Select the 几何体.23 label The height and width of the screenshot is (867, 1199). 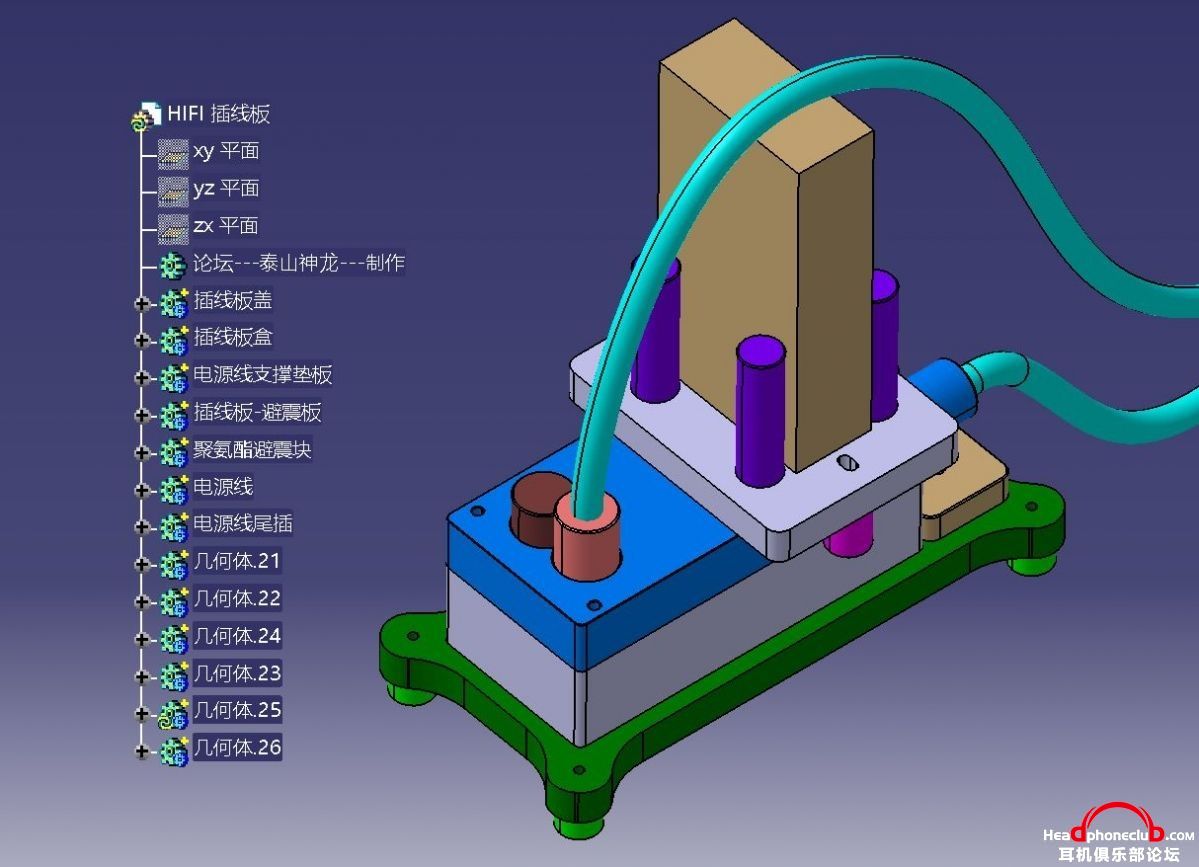(x=237, y=674)
